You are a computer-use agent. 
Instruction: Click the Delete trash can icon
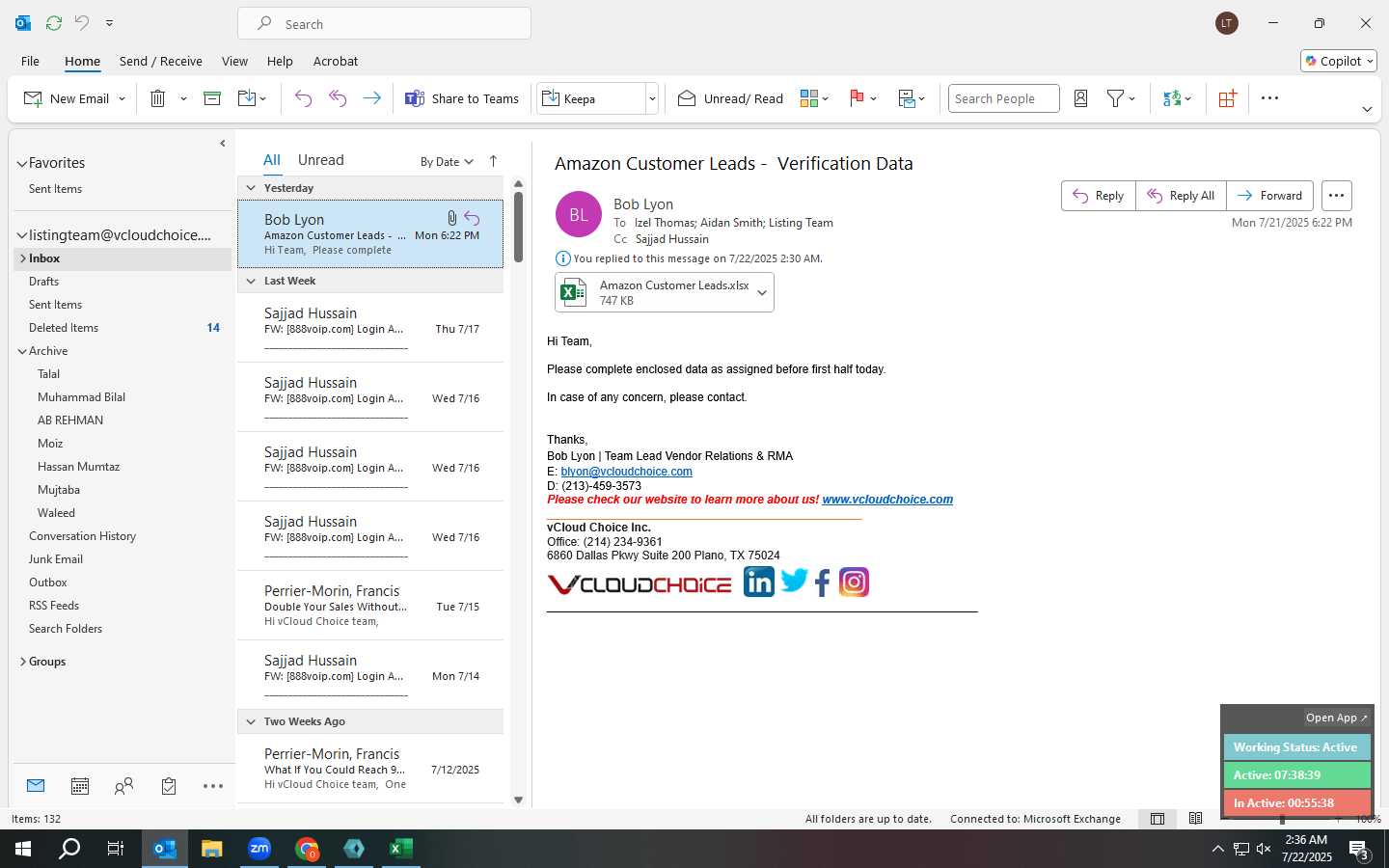[158, 98]
